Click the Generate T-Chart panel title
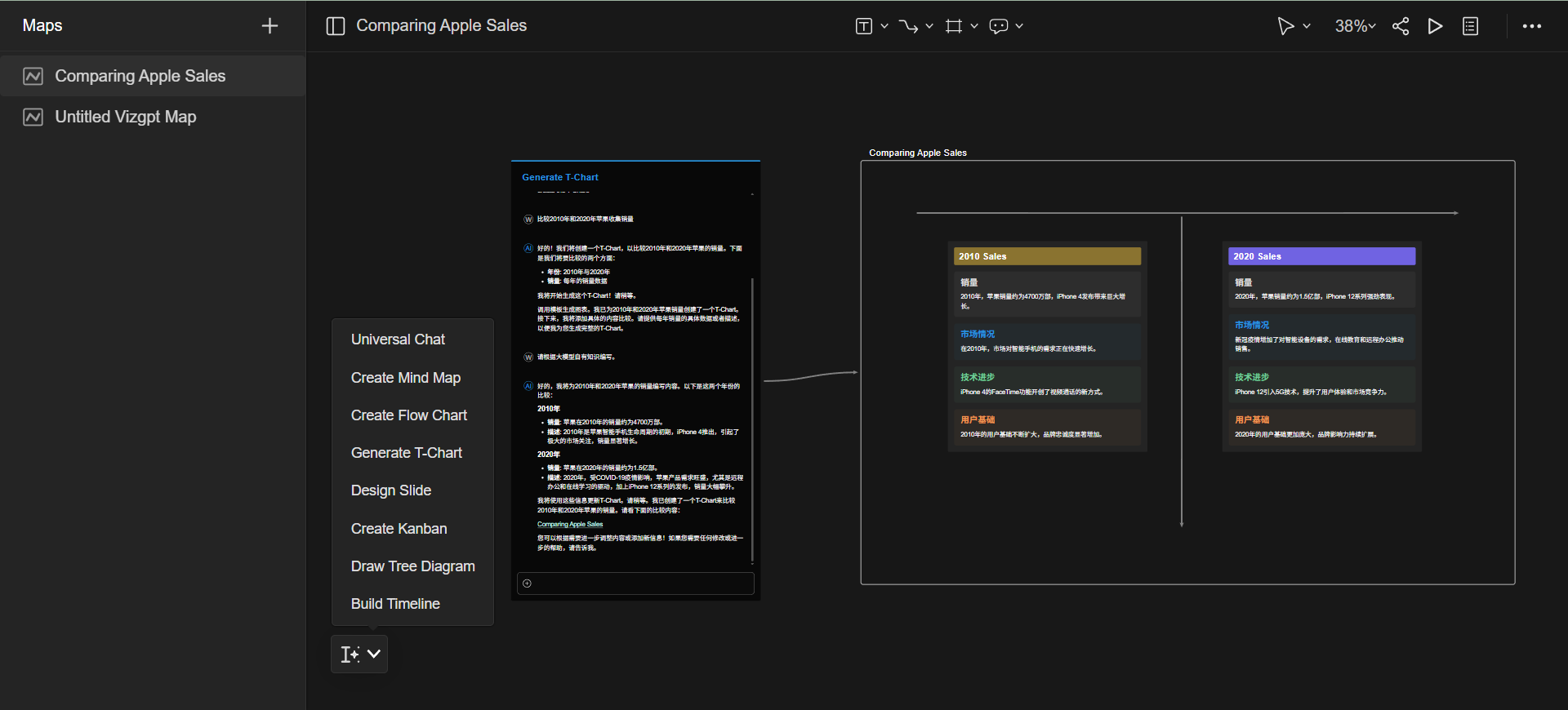The height and width of the screenshot is (710, 1568). click(x=560, y=177)
